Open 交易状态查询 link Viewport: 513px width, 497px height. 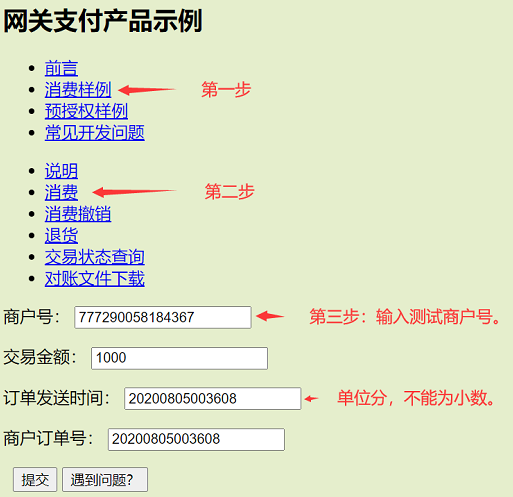[95, 257]
